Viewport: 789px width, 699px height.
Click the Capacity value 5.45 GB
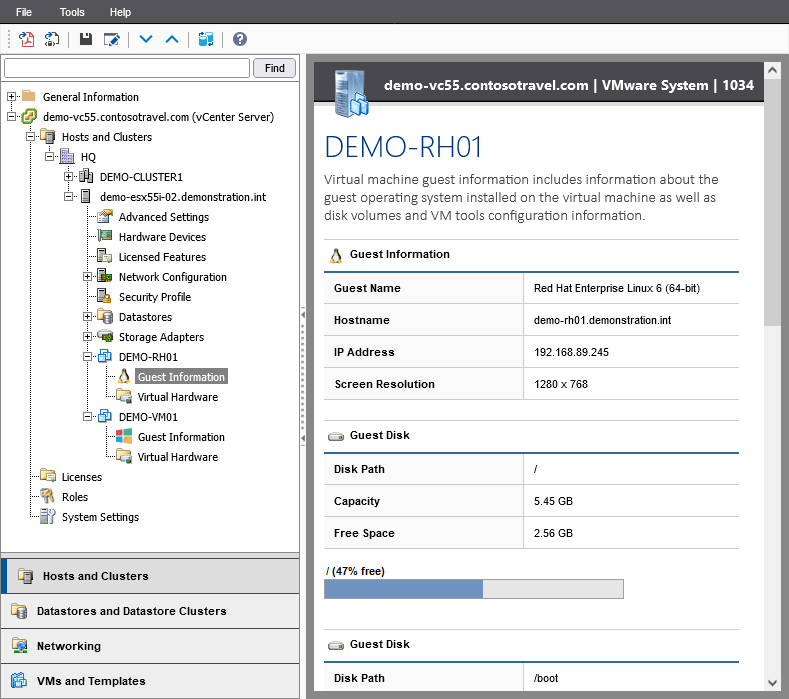click(x=553, y=501)
